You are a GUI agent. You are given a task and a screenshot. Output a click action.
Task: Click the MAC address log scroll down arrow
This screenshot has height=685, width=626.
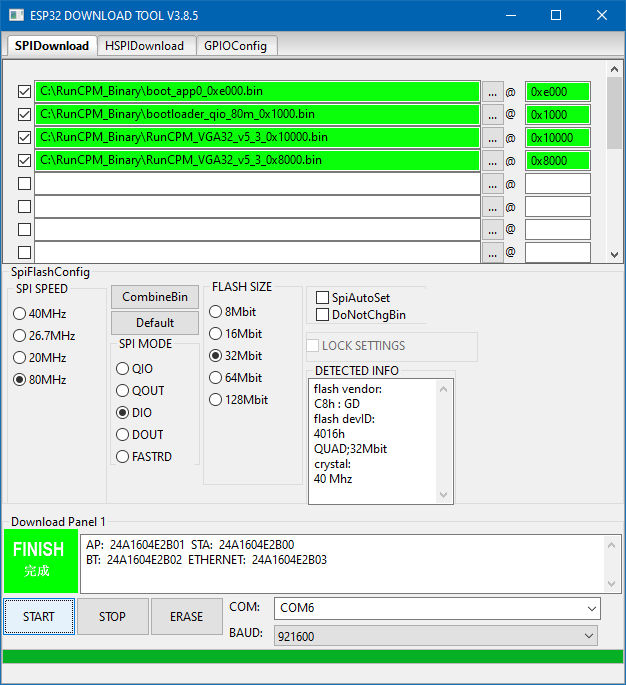(612, 584)
